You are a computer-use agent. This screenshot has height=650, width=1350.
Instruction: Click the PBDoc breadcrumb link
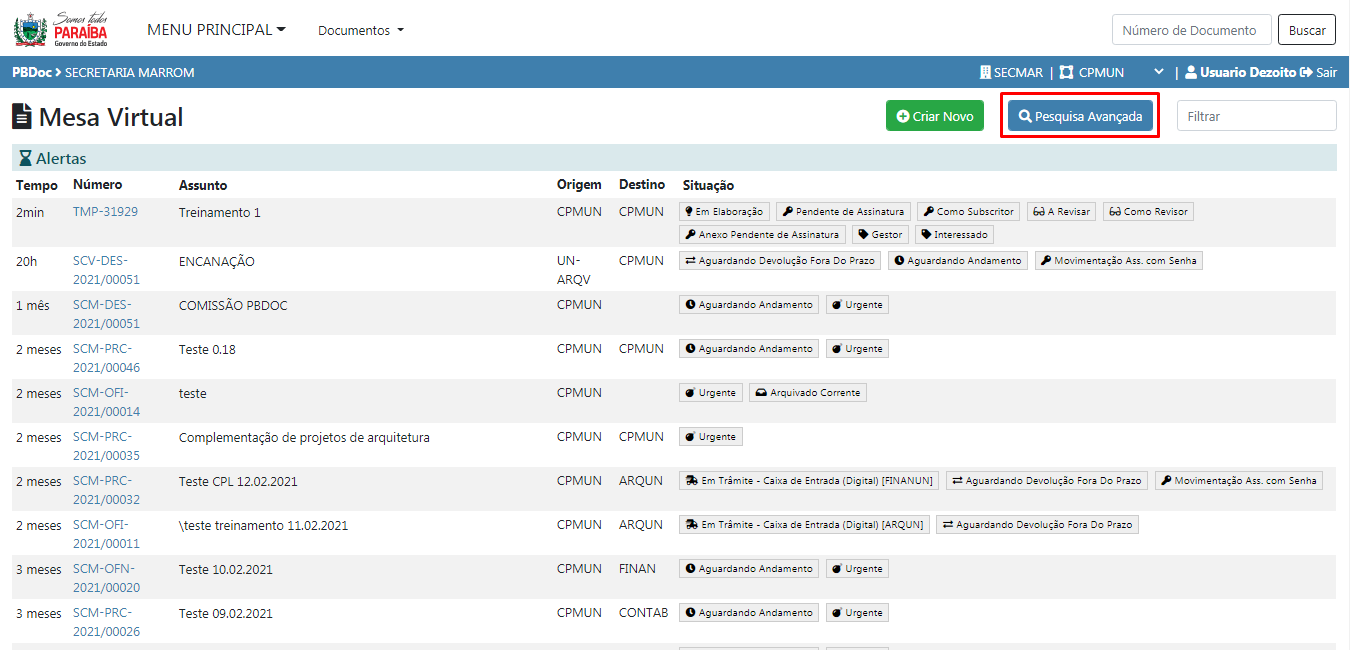31,73
